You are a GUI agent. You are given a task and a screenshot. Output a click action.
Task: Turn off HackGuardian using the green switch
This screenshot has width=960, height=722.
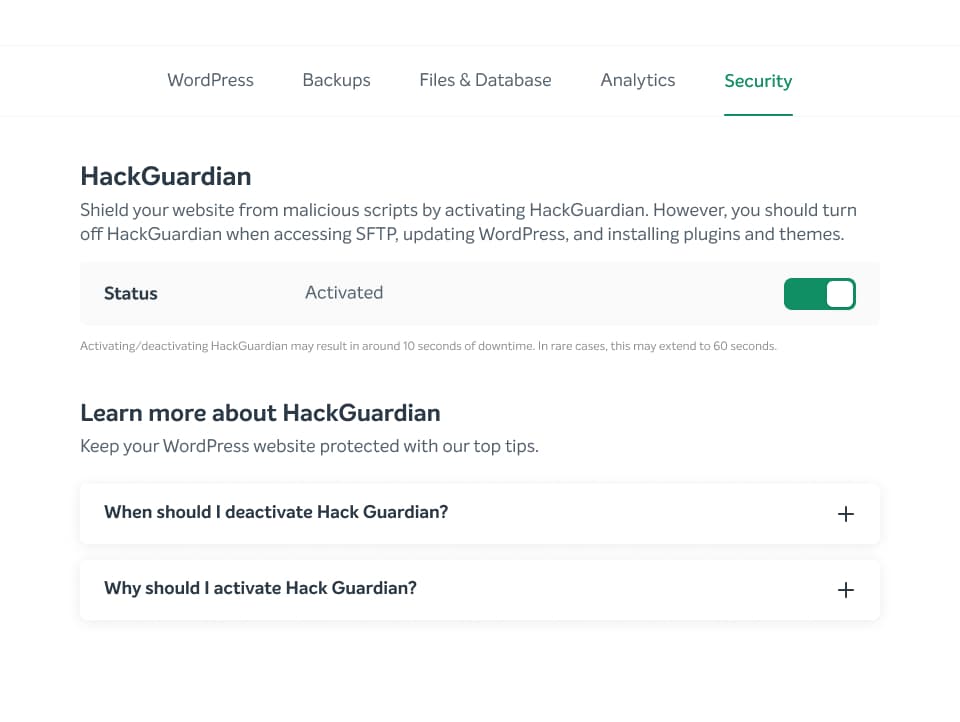pyautogui.click(x=820, y=294)
